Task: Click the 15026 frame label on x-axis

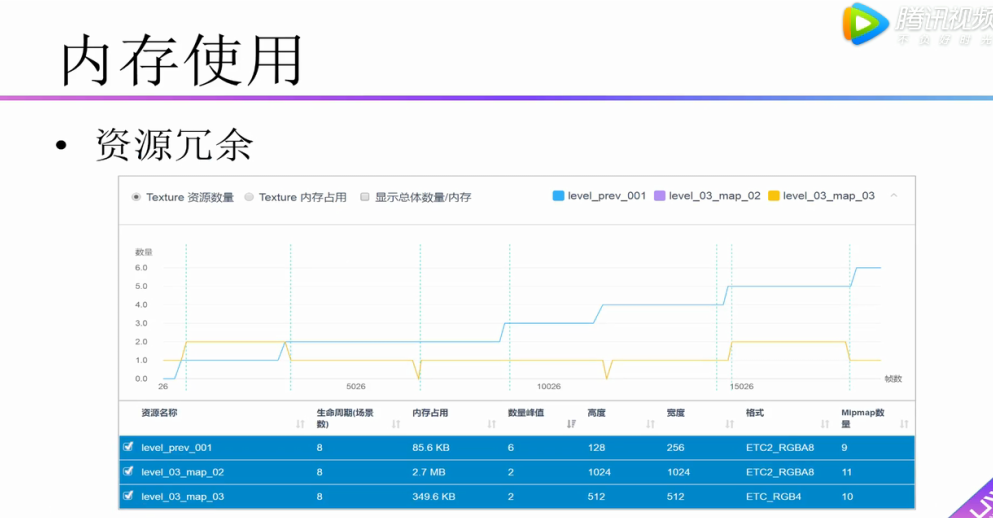Action: (742, 386)
